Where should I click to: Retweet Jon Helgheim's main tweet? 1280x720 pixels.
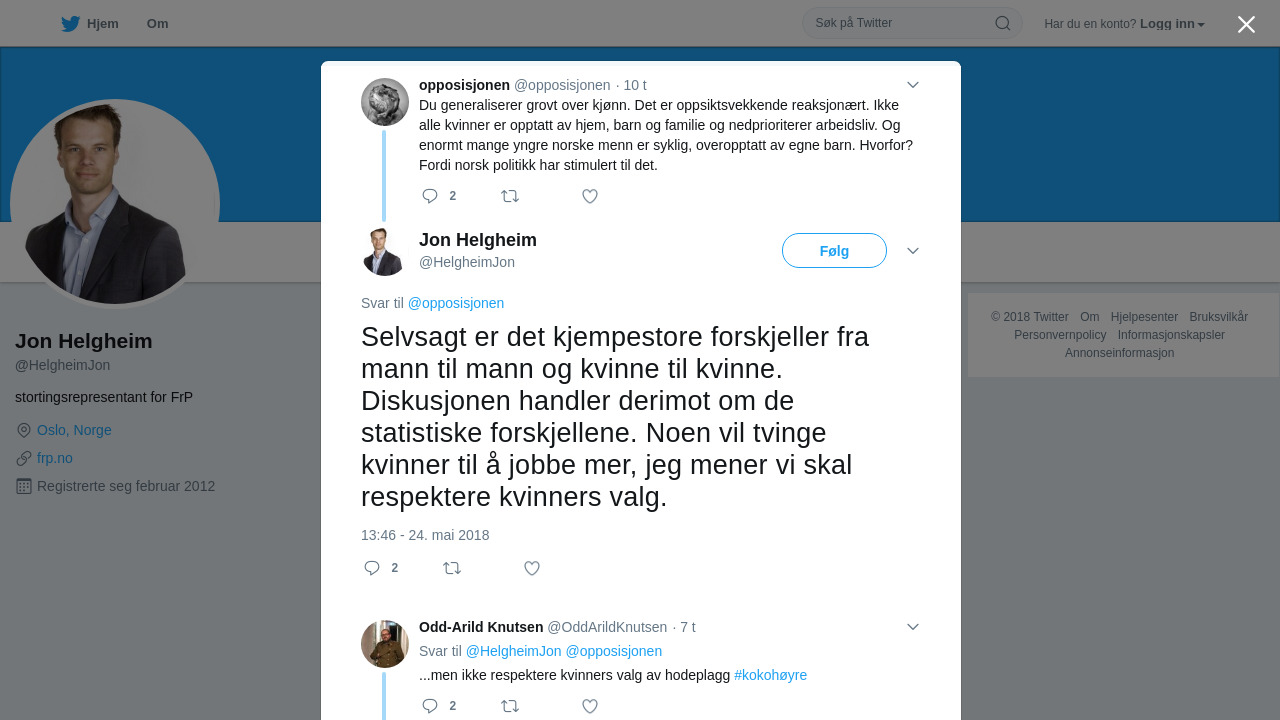[452, 568]
